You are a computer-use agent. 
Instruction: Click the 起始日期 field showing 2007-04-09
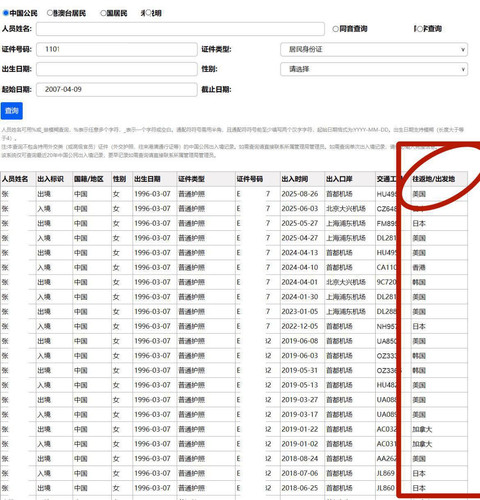coord(117,89)
